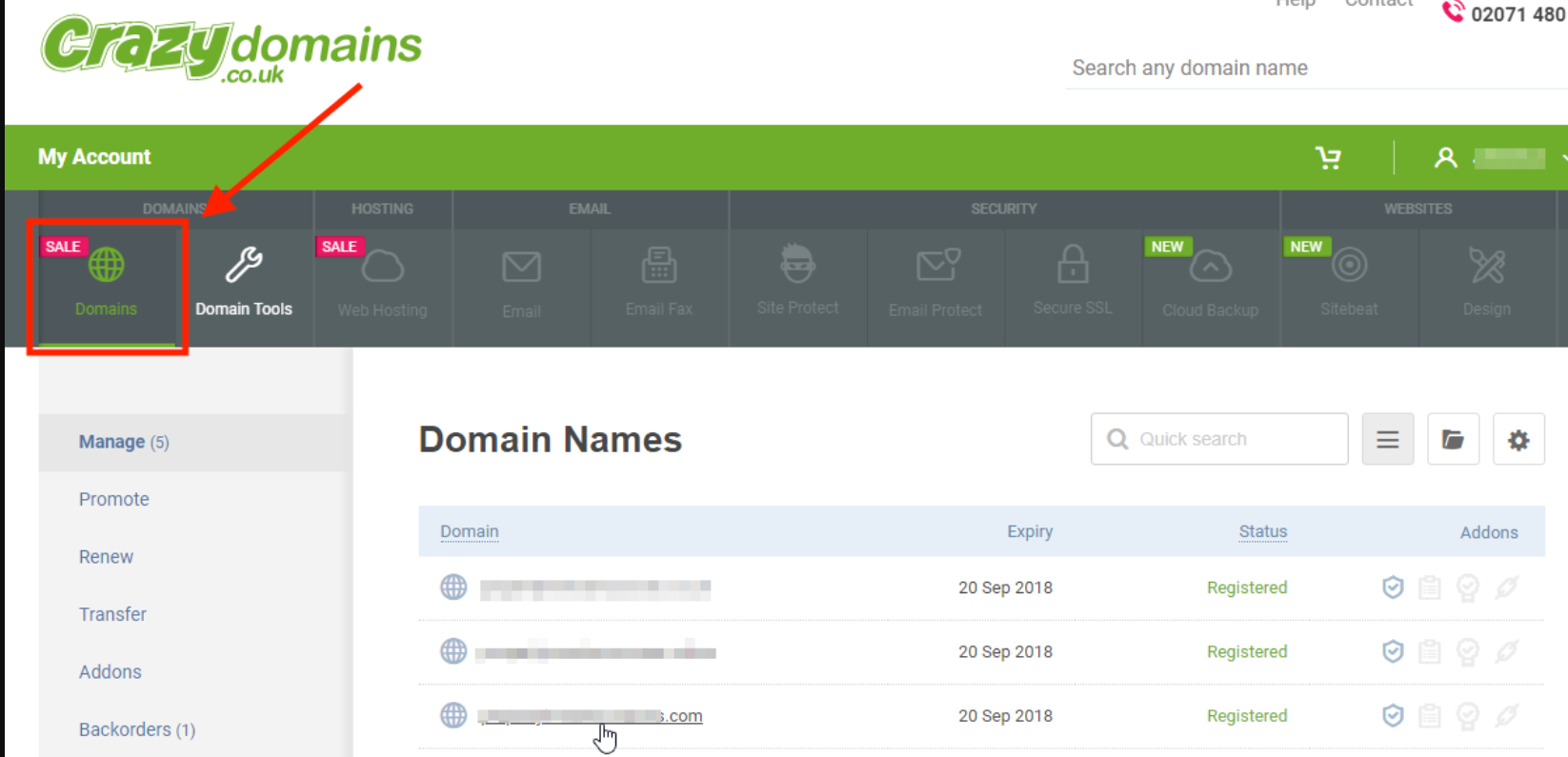This screenshot has width=1568, height=757.
Task: Open Web Hosting cloud icon
Action: pos(383,267)
